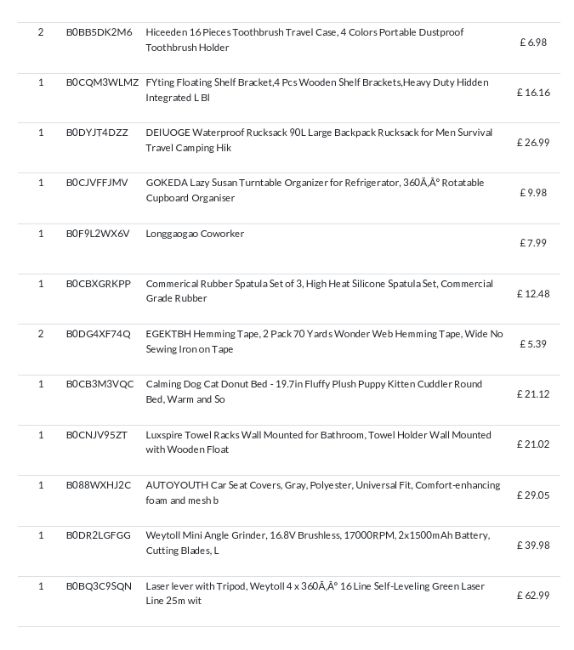Click ASIN B0F9L2WX6V

(98, 234)
